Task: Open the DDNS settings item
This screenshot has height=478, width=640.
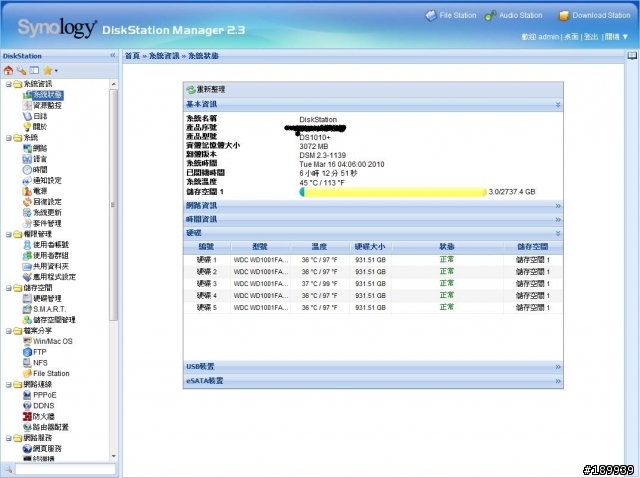Action: [x=39, y=405]
